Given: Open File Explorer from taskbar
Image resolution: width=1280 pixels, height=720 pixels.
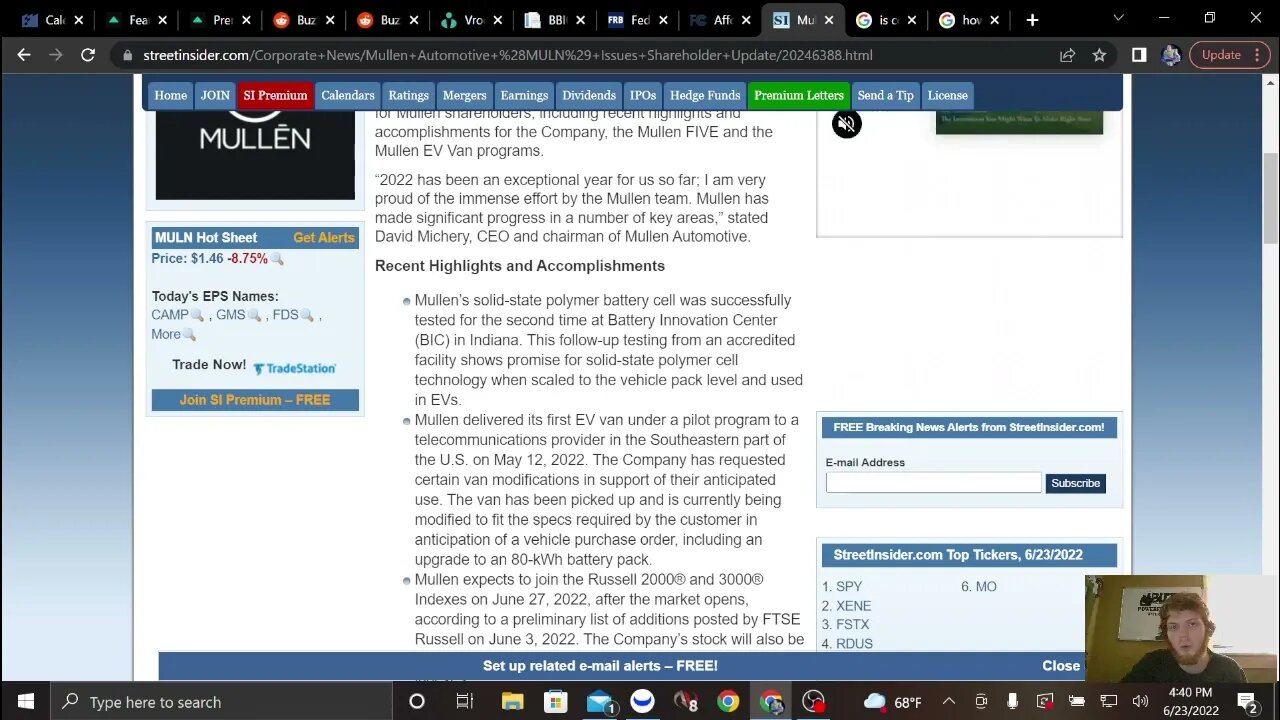Looking at the screenshot, I should point(512,702).
